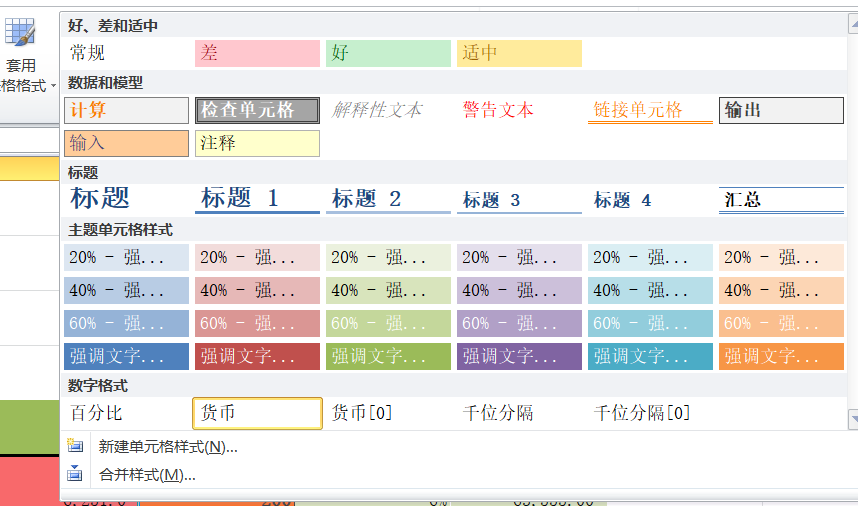The height and width of the screenshot is (506, 858).
Task: Open the 套用表格格式 dropdown arrow
Action: (x=53, y=88)
